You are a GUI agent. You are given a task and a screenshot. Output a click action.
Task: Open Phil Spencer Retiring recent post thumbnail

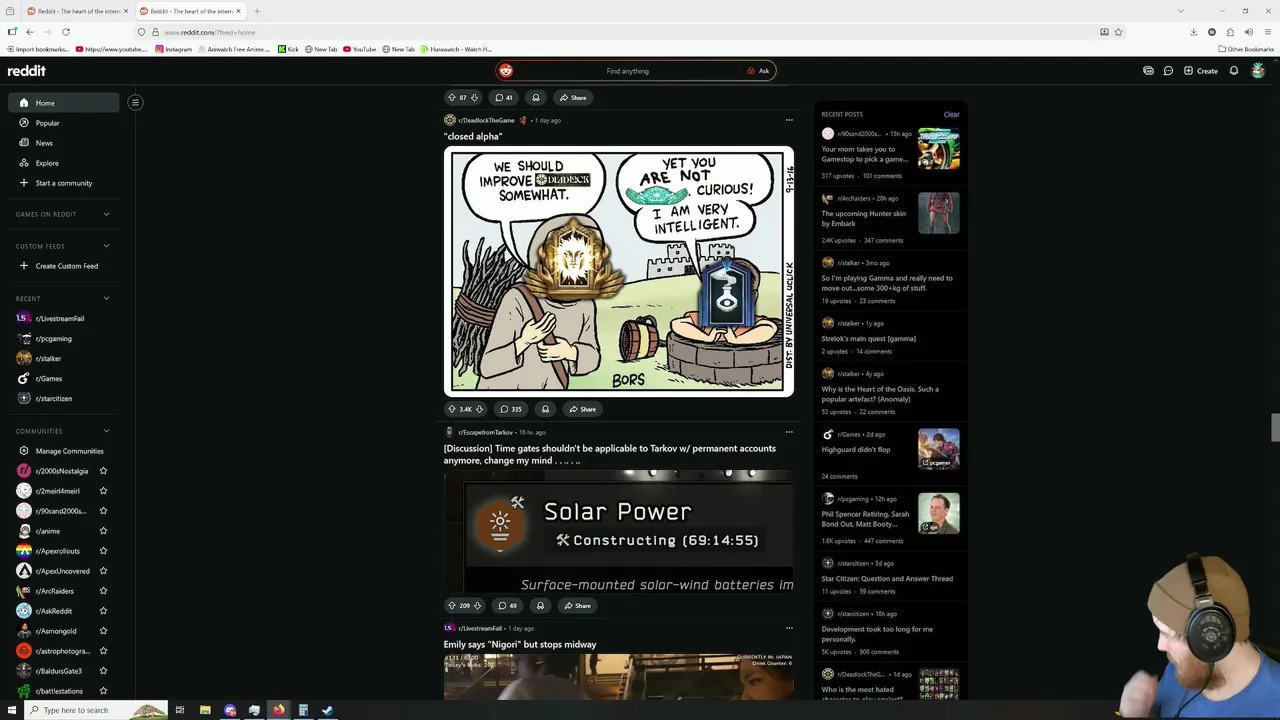939,513
